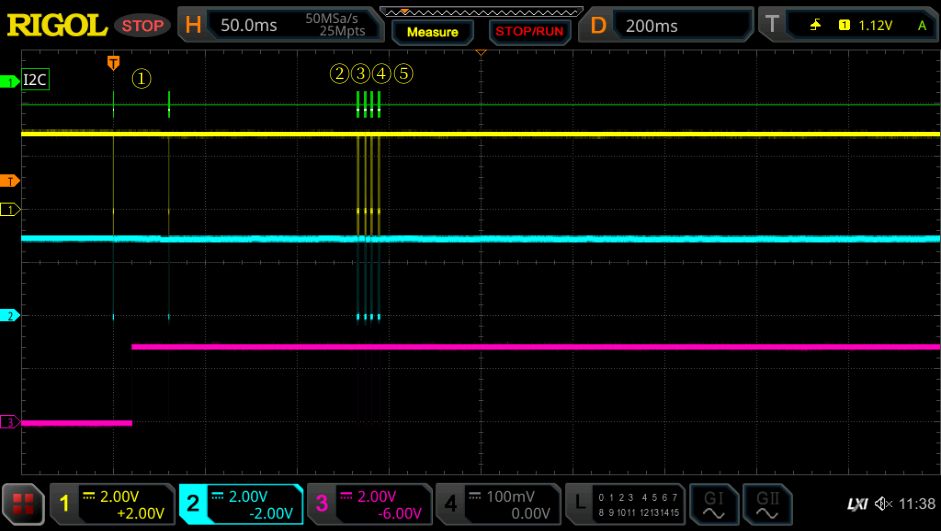Tap the STOP run-status indicator
This screenshot has width=941, height=531.
(x=143, y=26)
